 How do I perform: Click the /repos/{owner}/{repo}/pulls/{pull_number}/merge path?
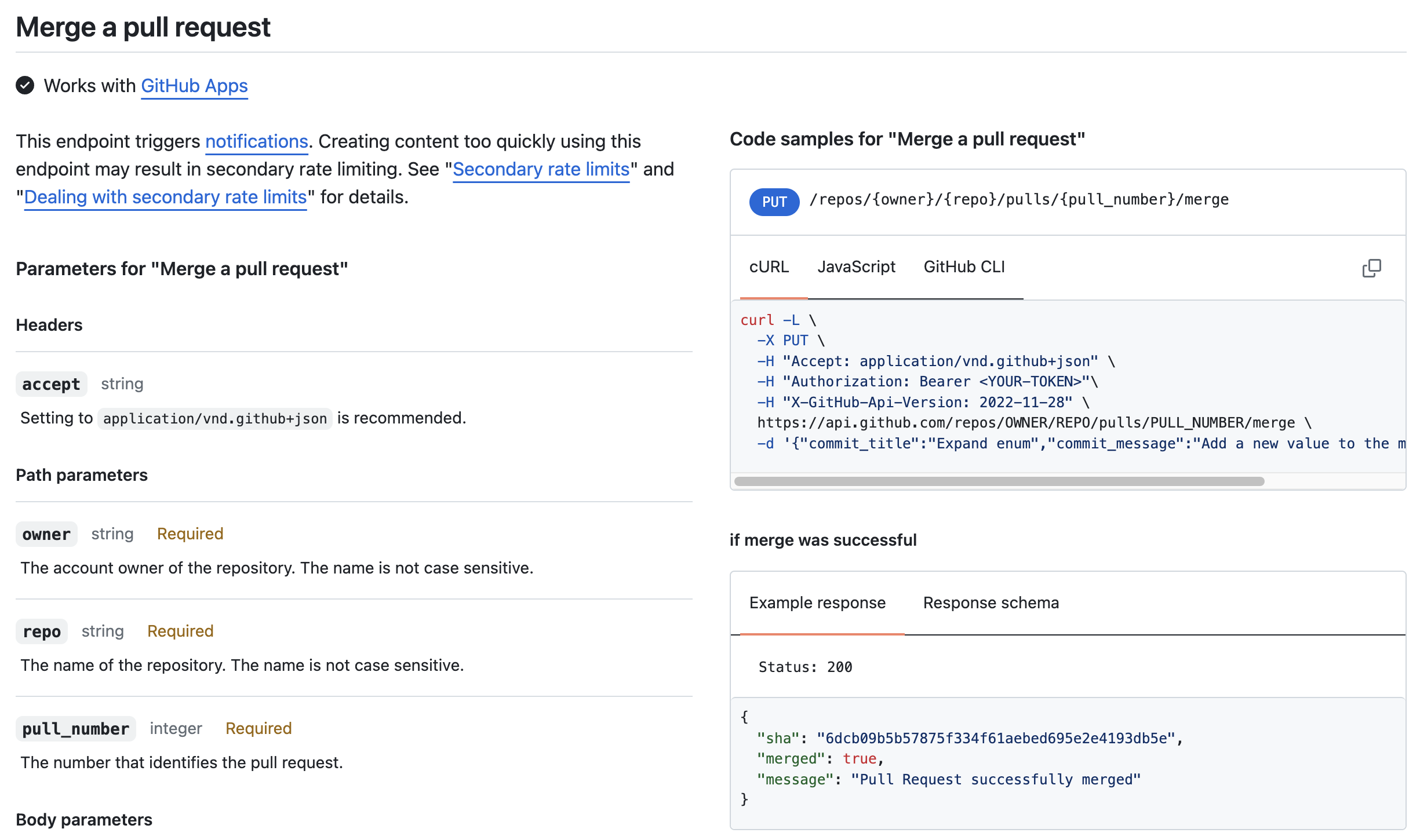(1019, 200)
